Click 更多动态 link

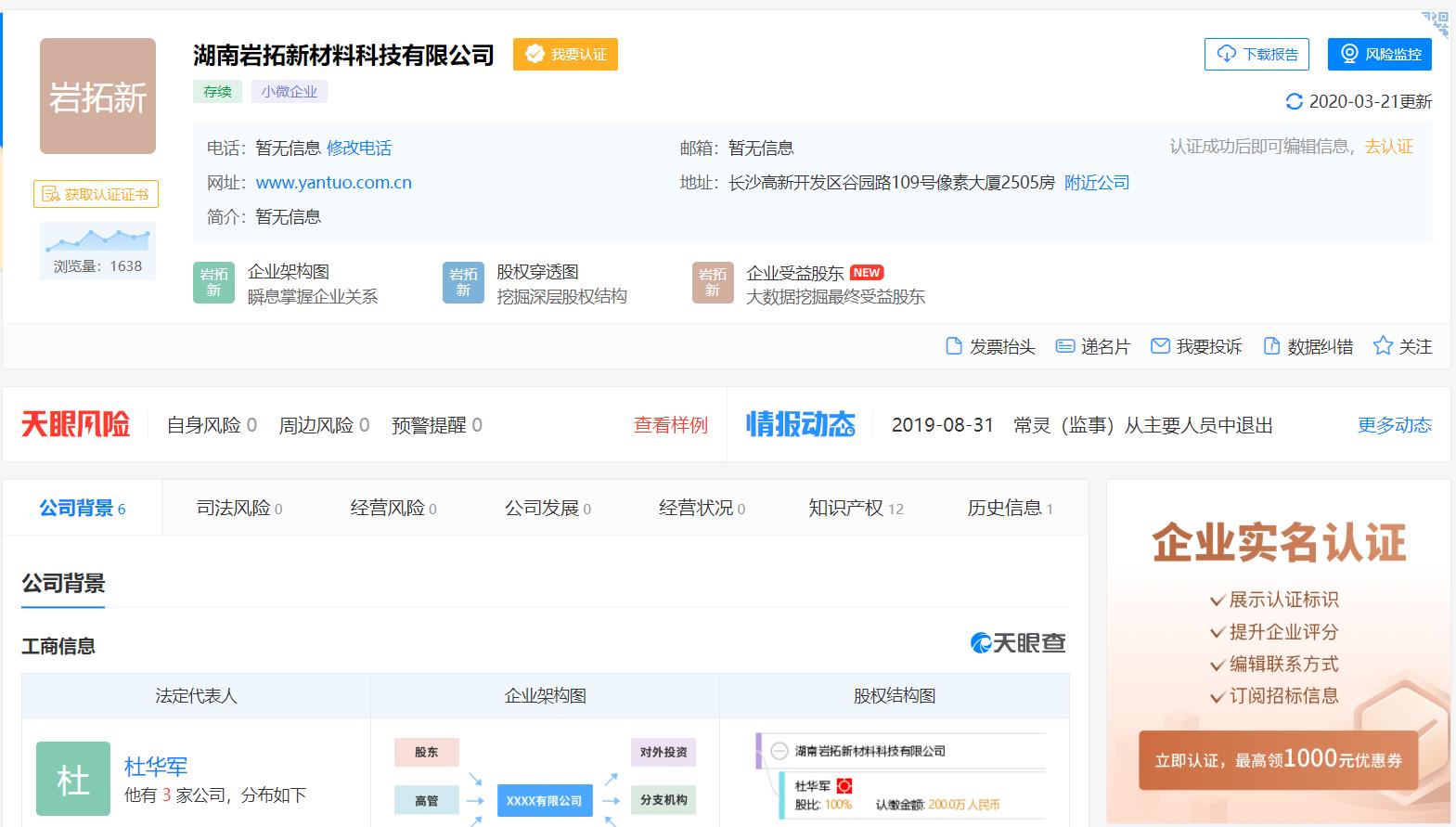tap(1395, 425)
